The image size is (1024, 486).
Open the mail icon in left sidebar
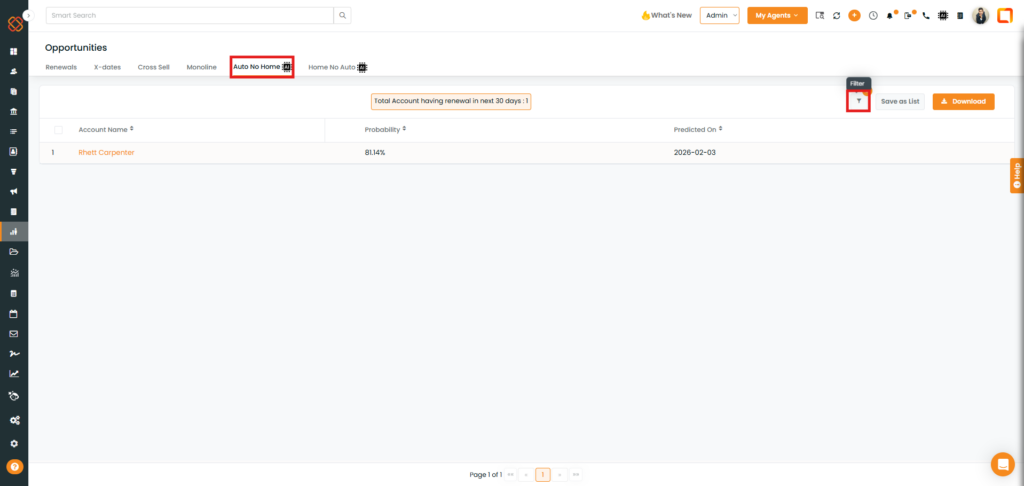tap(14, 333)
